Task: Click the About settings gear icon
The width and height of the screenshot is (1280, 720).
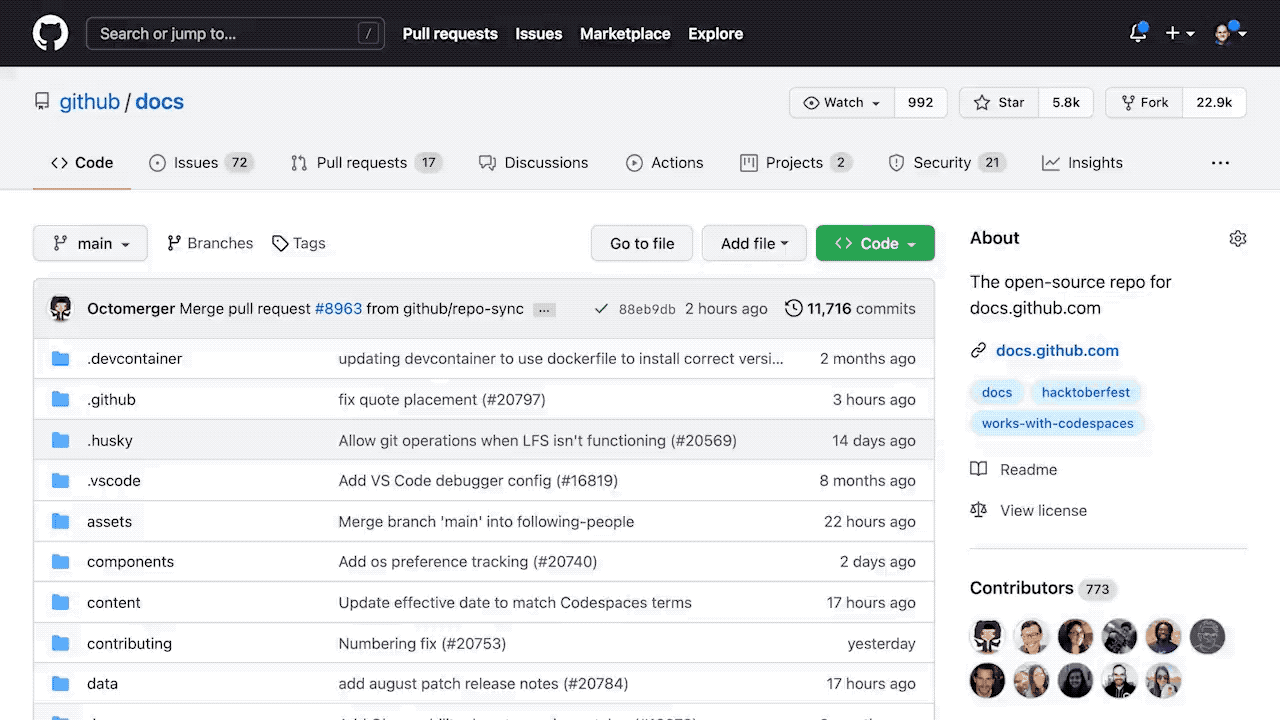Action: 1238,238
